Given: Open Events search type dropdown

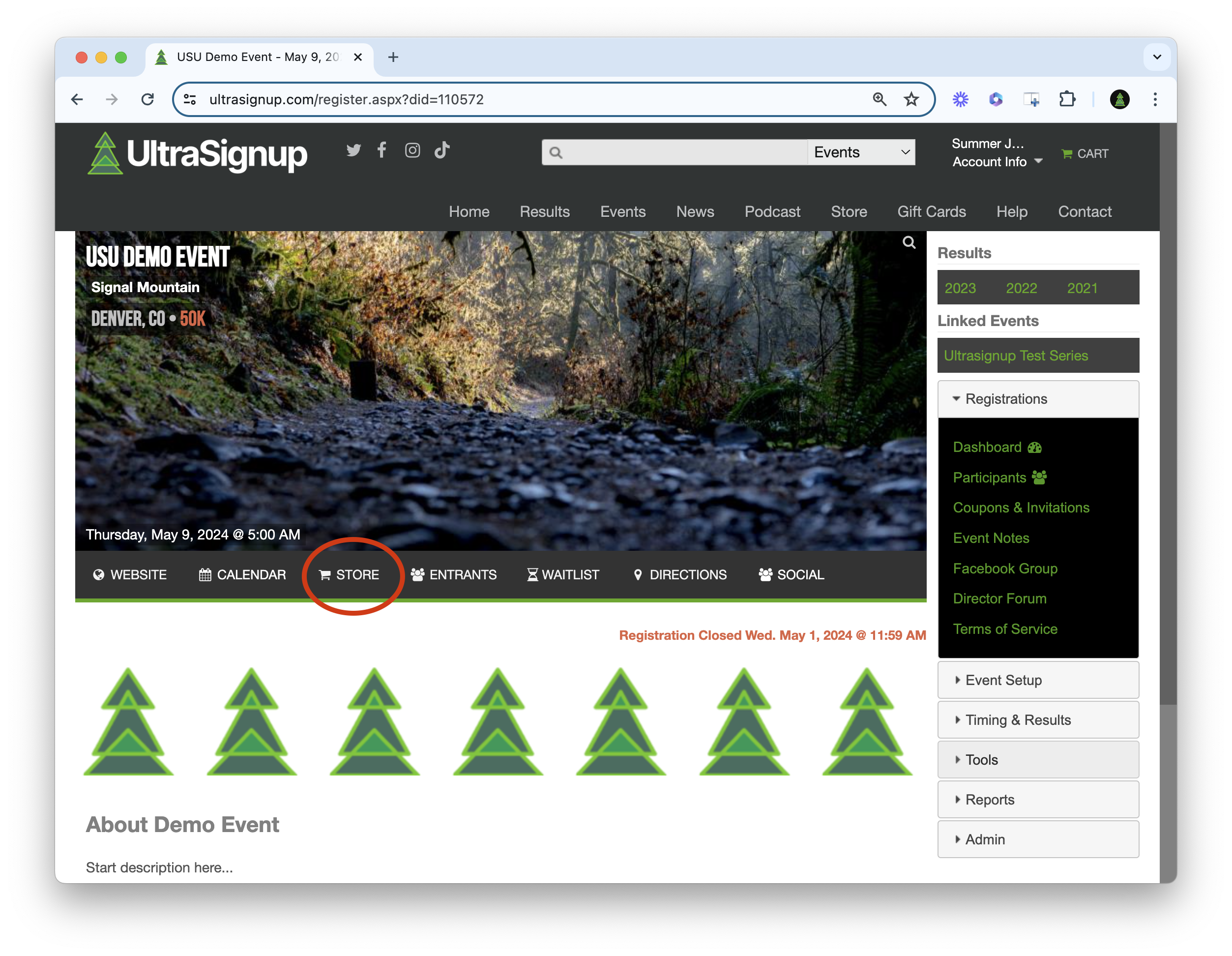Looking at the screenshot, I should [861, 152].
